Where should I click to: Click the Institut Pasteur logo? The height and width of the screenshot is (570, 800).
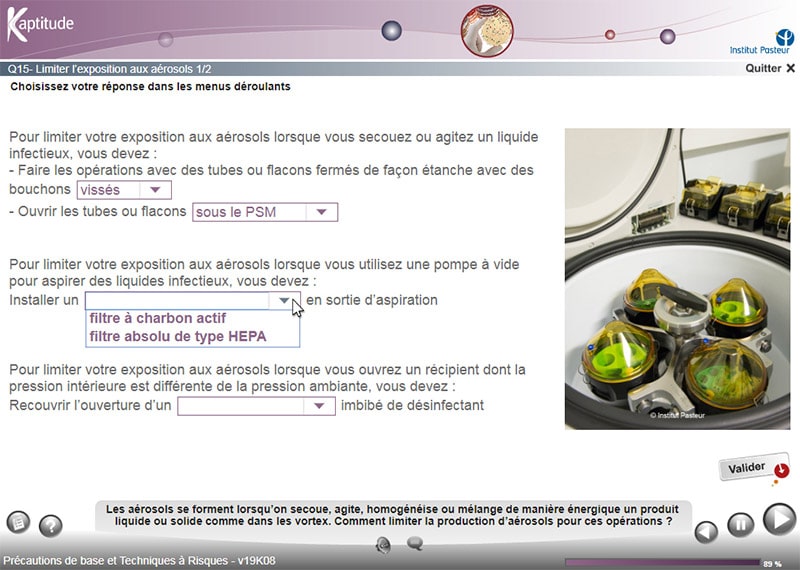tap(762, 39)
